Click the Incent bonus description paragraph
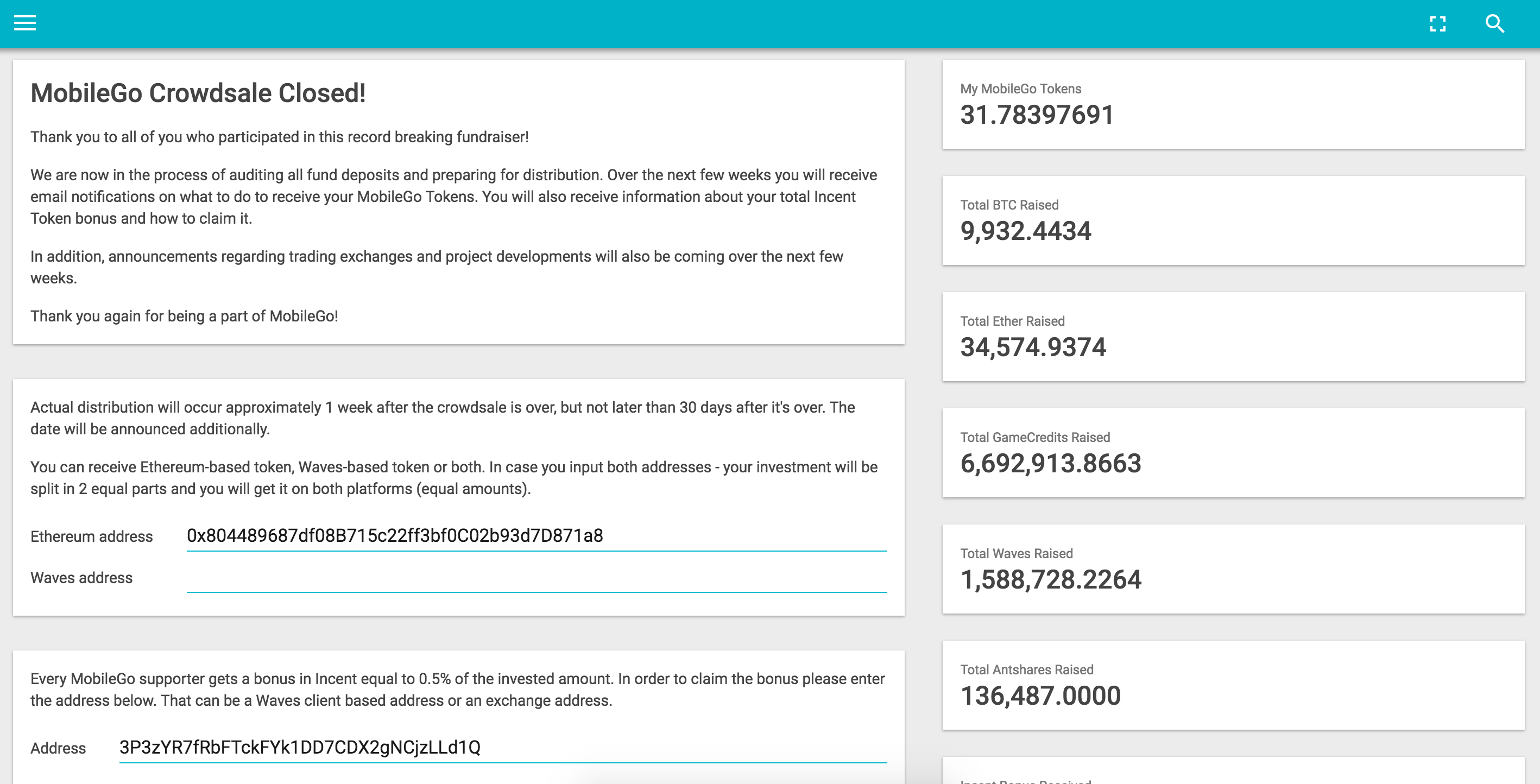This screenshot has width=1540, height=784. pos(457,690)
